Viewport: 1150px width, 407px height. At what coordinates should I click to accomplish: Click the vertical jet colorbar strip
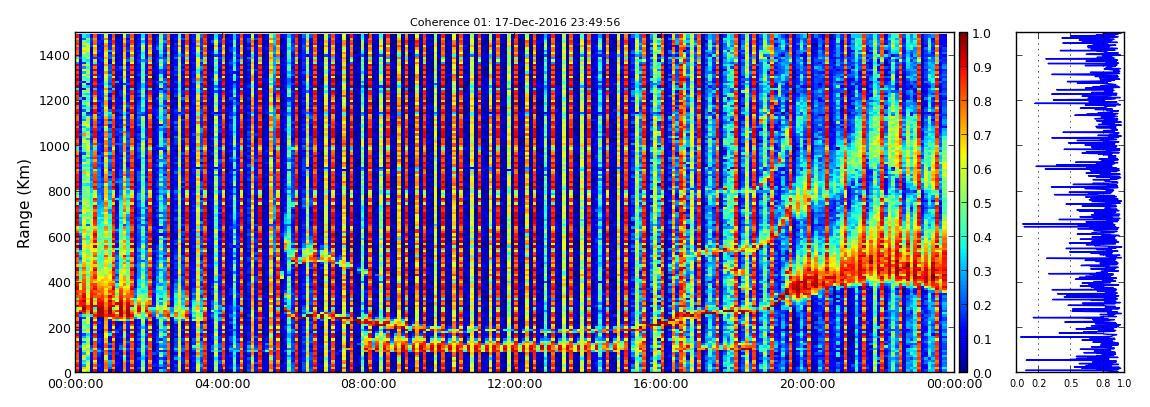click(x=963, y=202)
